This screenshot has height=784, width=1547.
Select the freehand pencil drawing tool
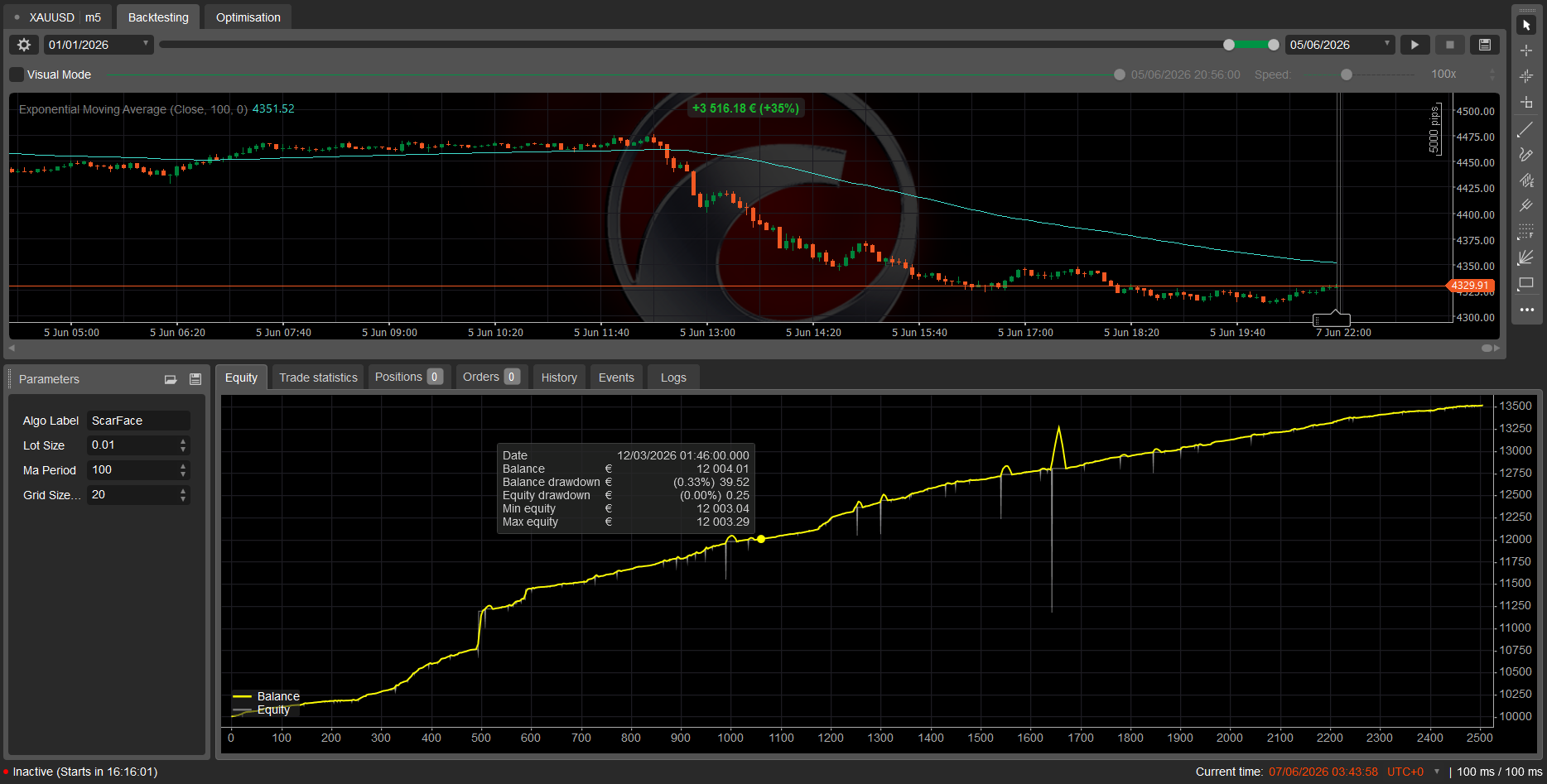(x=1526, y=155)
